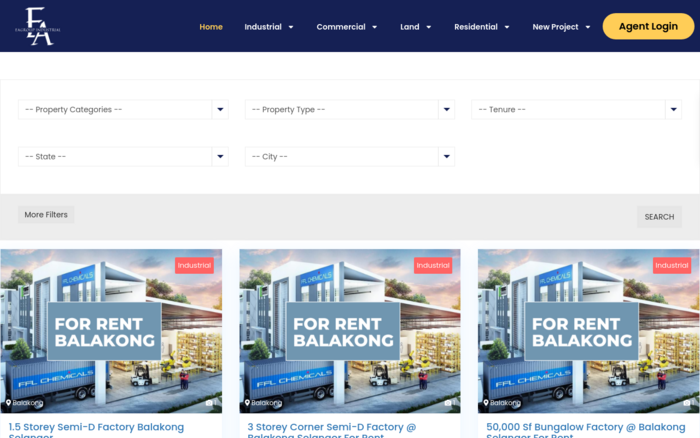This screenshot has width=700, height=438.
Task: Click the SEARCH button
Action: [x=659, y=217]
